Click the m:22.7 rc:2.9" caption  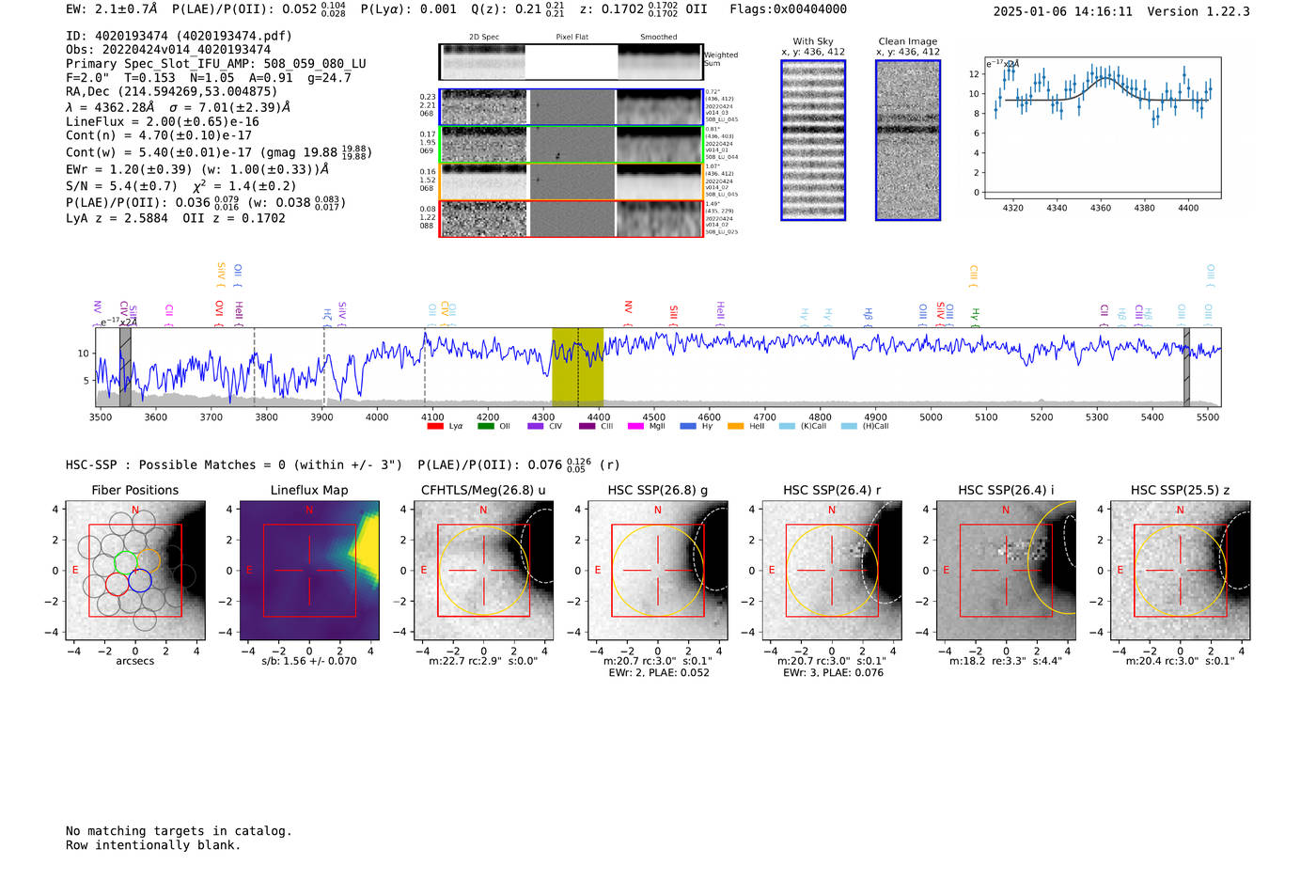(x=483, y=661)
